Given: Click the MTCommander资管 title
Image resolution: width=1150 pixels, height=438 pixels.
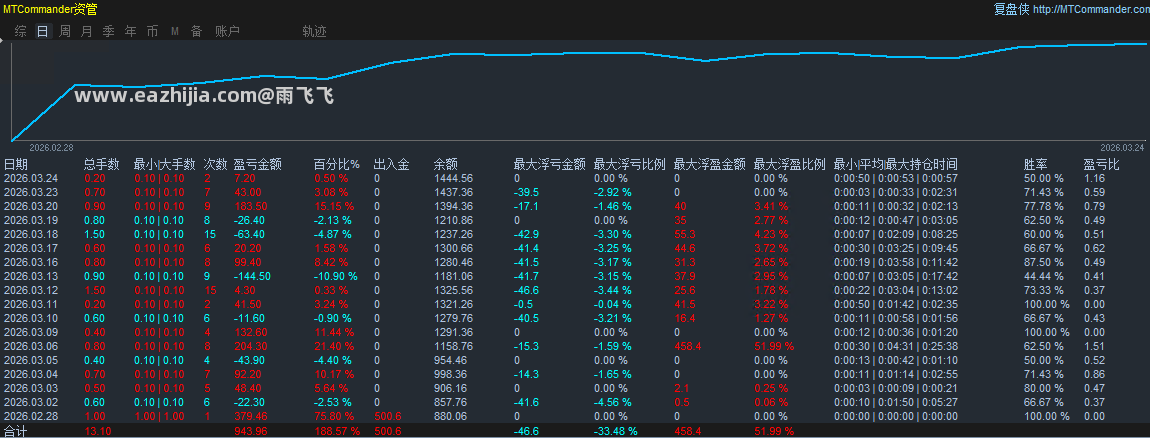Looking at the screenshot, I should coord(50,10).
